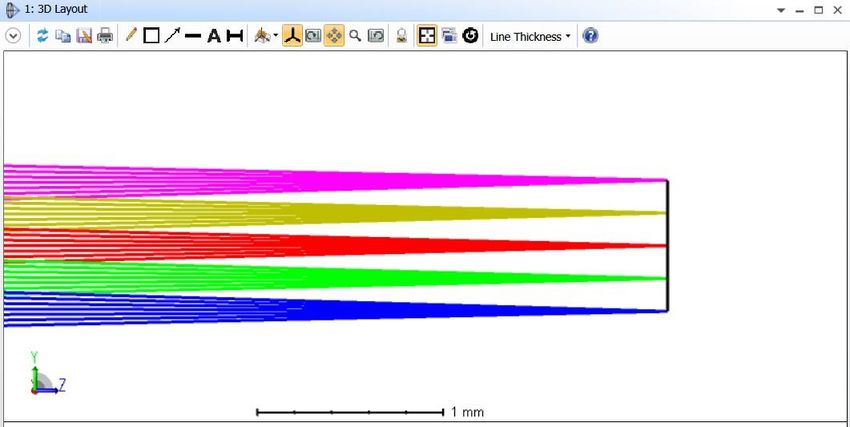Click the XYZ axis triad in the layout
This screenshot has height=427, width=850.
(46, 374)
